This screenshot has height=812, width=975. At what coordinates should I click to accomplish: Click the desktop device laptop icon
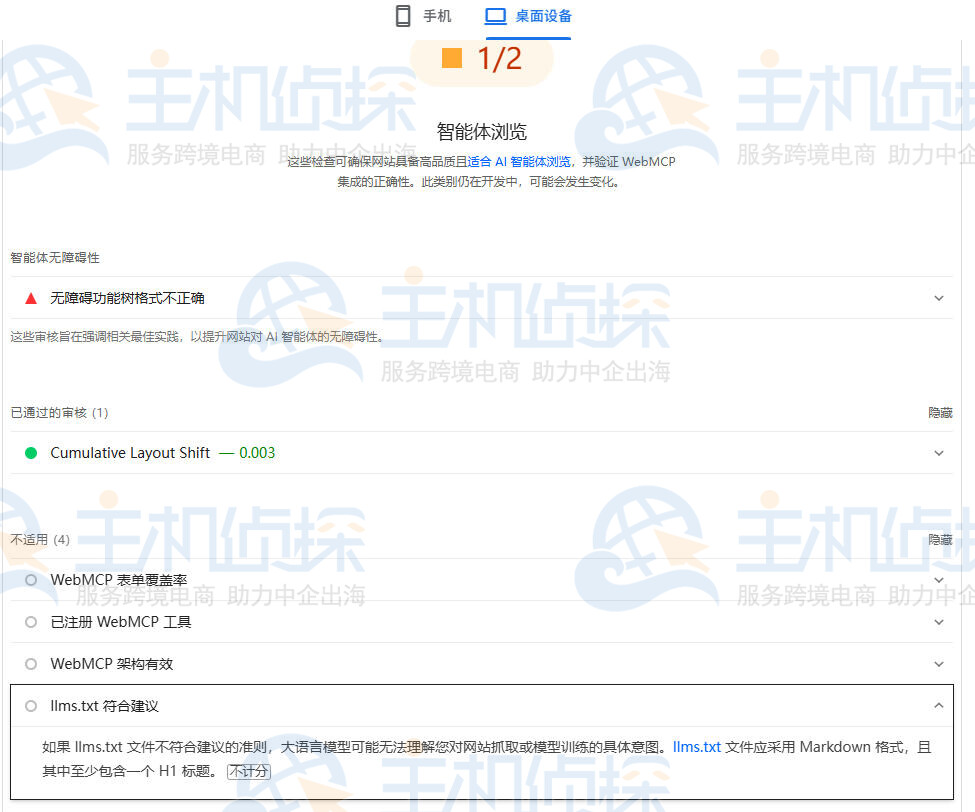pyautogui.click(x=496, y=16)
